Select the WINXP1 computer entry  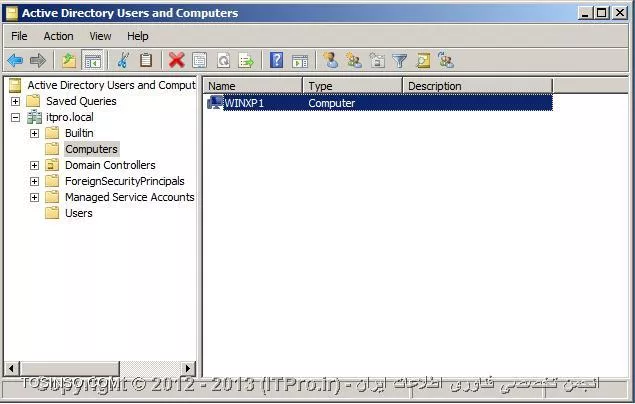click(244, 103)
